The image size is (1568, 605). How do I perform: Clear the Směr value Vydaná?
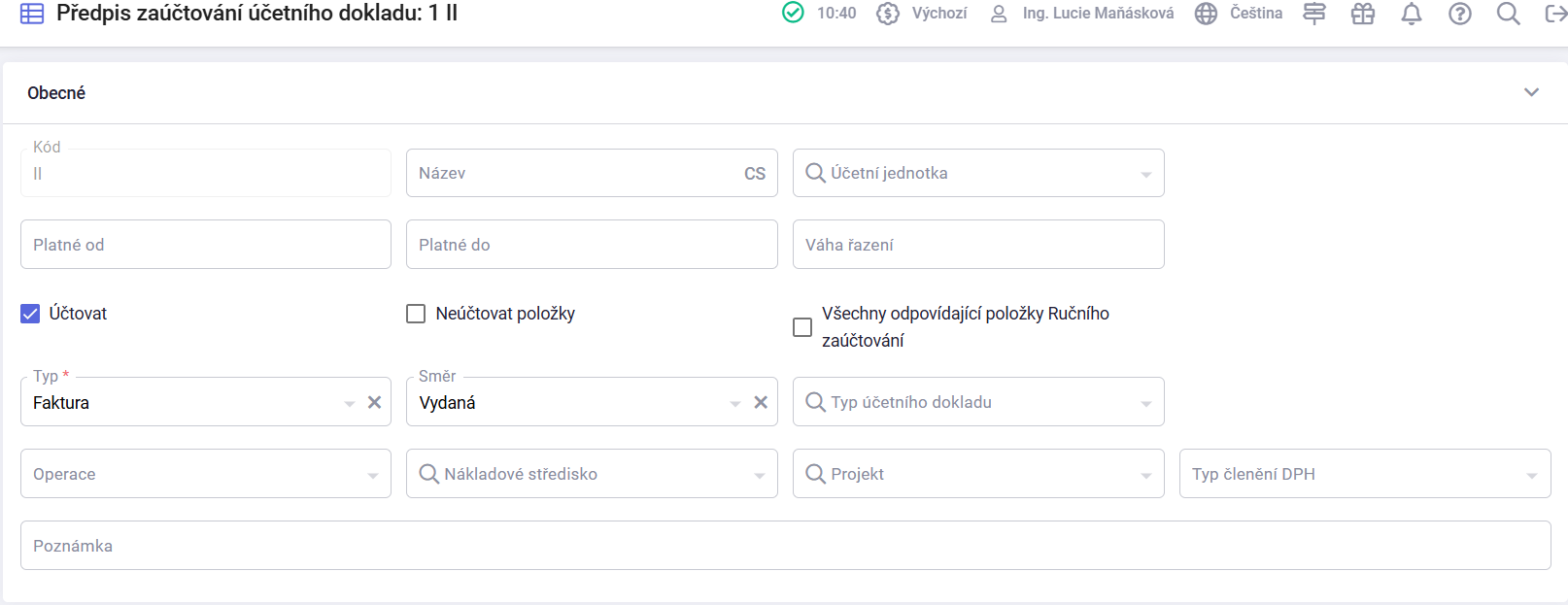(761, 402)
